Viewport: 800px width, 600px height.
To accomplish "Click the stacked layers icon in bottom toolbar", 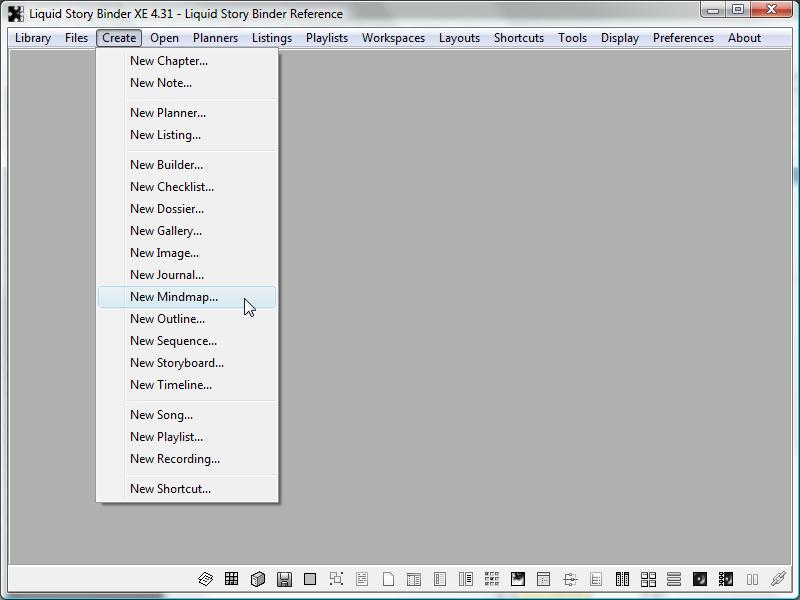I will point(205,579).
